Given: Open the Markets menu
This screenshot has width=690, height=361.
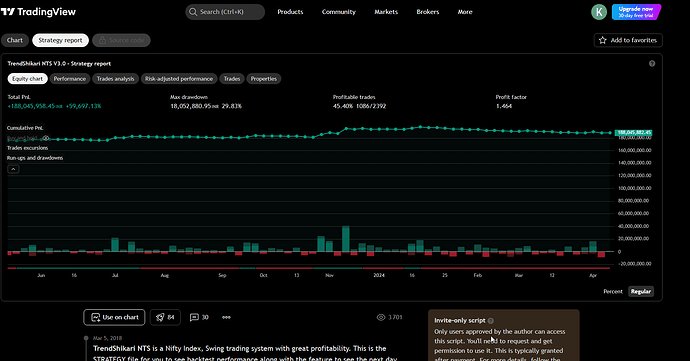Looking at the screenshot, I should 386,12.
